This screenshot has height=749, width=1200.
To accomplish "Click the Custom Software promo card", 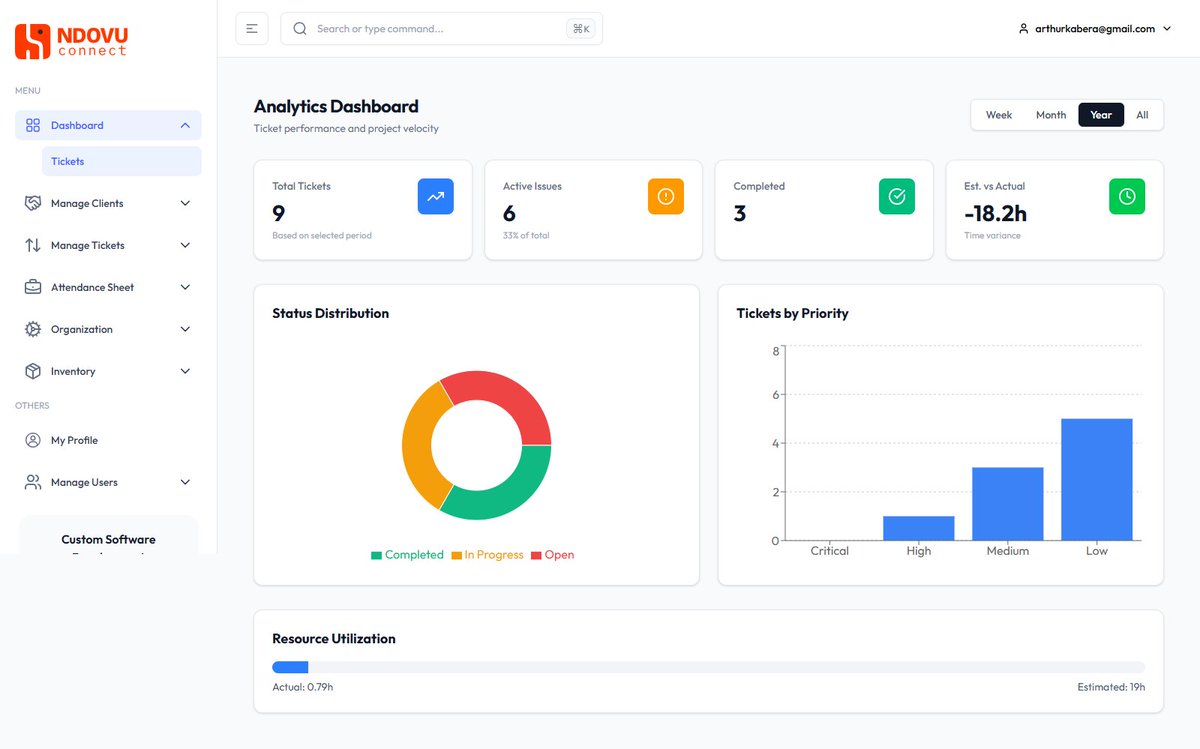I will [108, 535].
